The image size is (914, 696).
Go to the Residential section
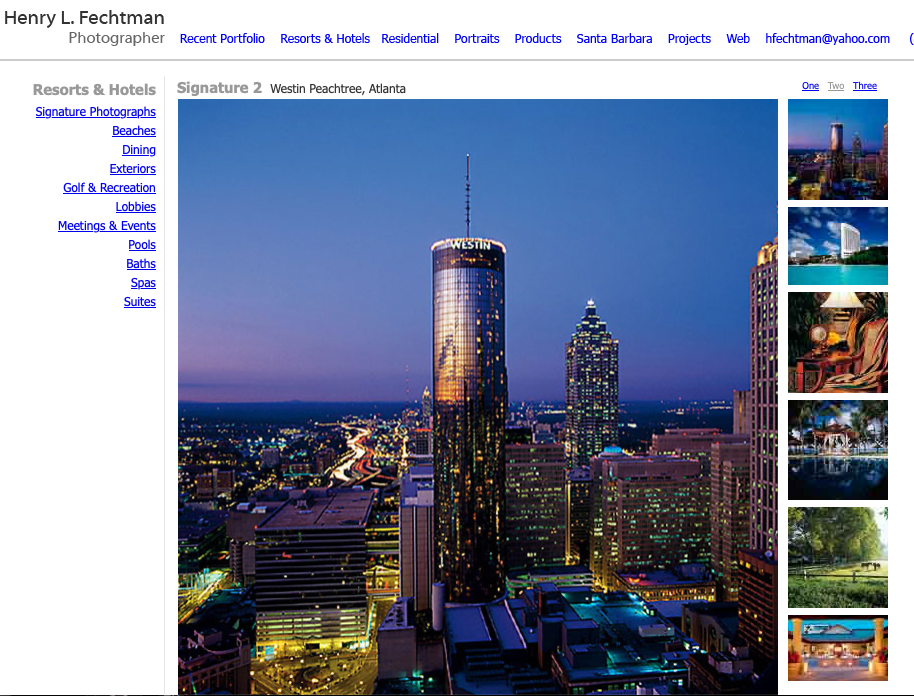pos(410,39)
